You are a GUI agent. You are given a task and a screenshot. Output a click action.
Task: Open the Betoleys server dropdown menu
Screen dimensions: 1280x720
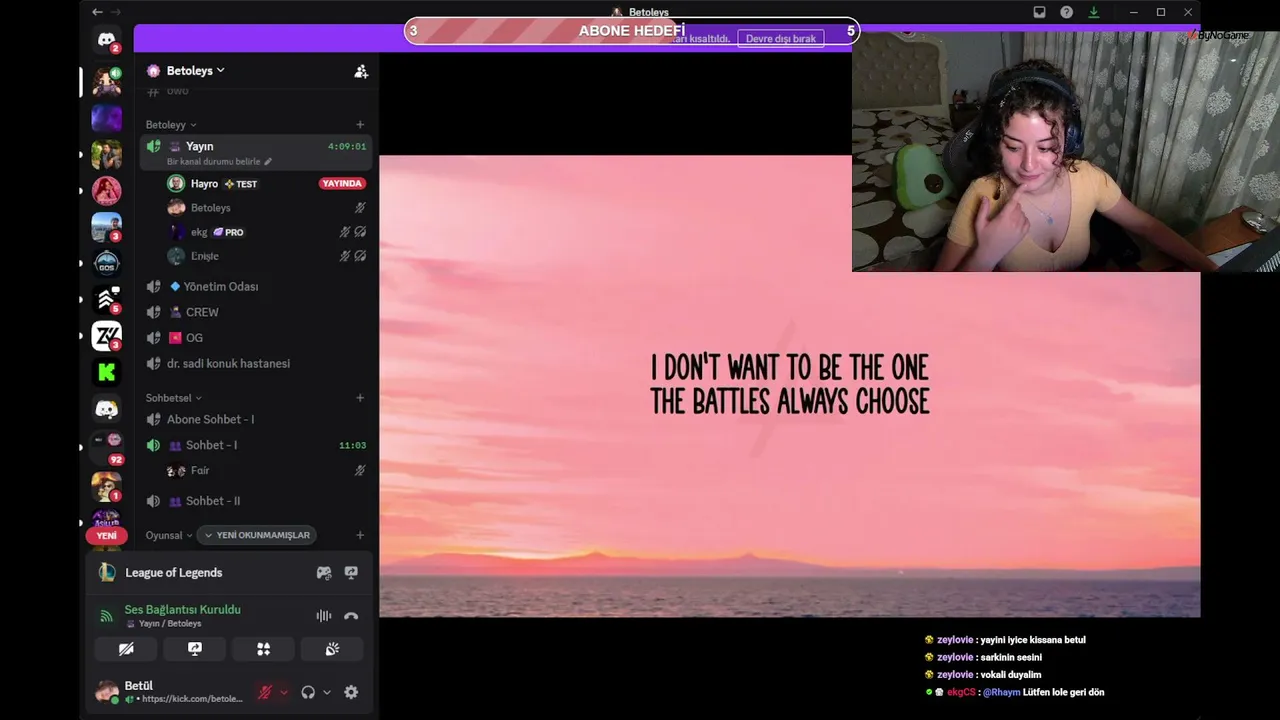point(196,71)
